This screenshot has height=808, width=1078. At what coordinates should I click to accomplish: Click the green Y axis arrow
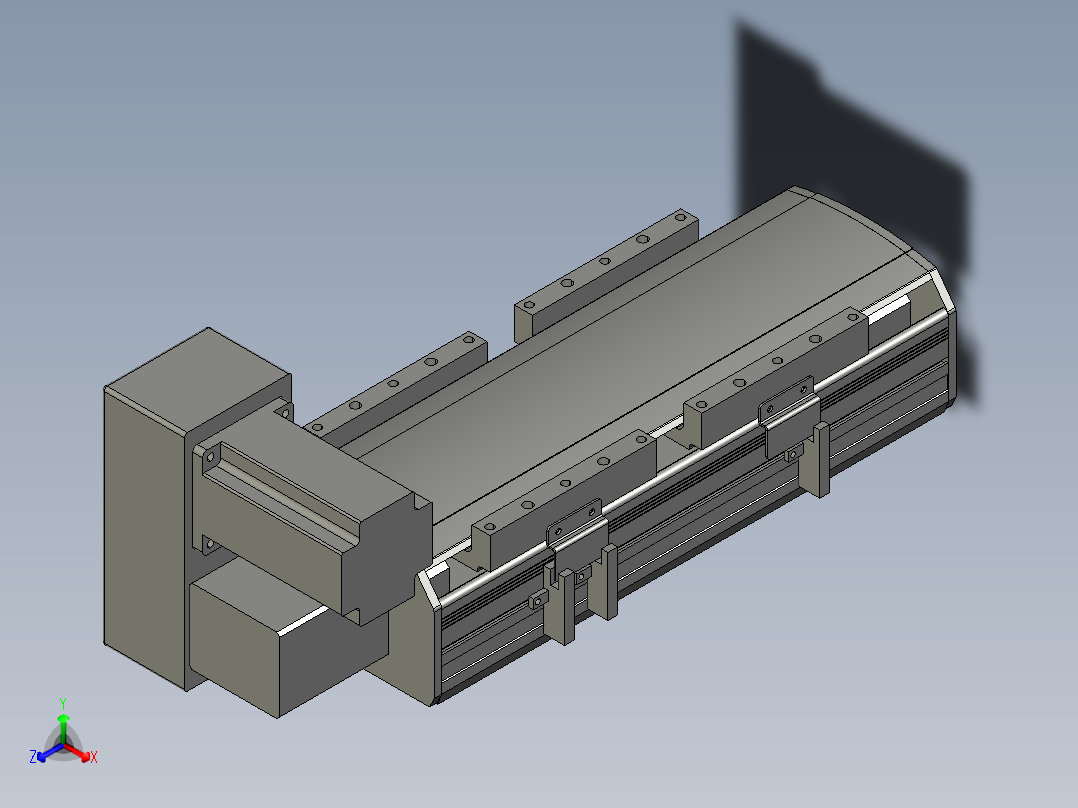click(x=63, y=721)
